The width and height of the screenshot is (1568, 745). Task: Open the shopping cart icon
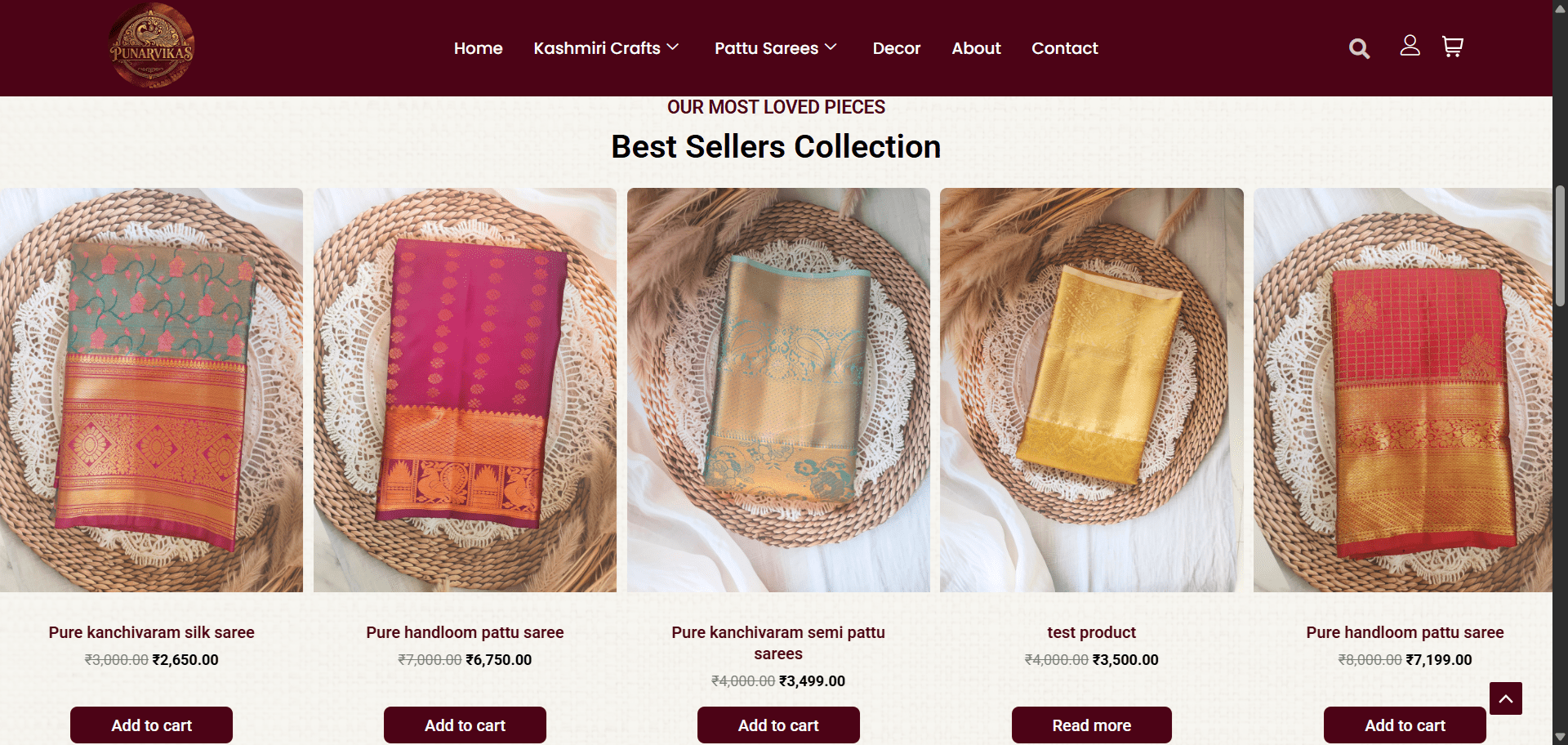(1452, 47)
